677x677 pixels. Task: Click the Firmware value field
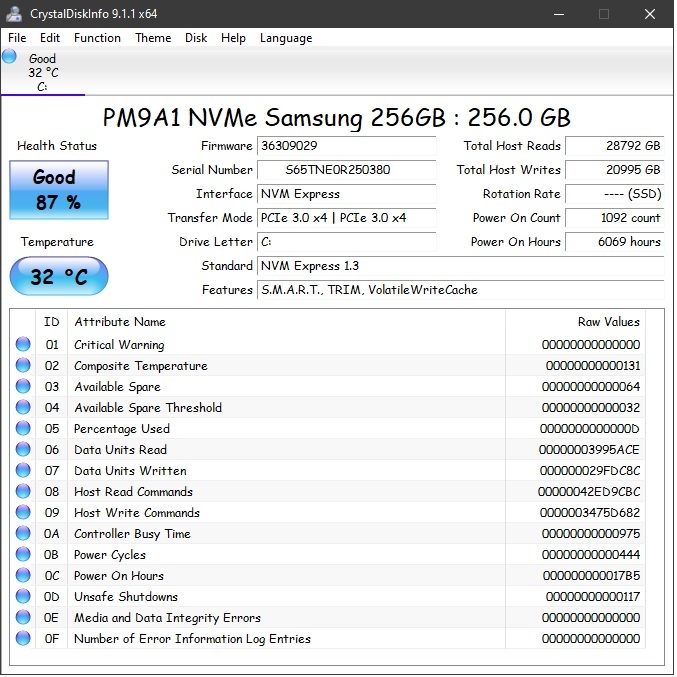(346, 146)
